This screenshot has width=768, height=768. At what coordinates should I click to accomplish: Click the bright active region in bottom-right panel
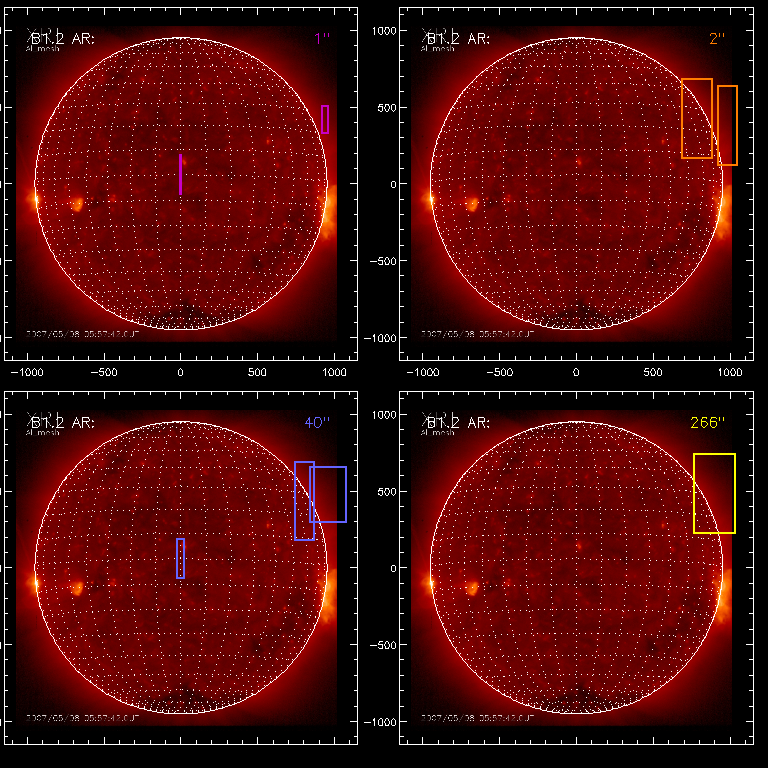pyautogui.click(x=472, y=588)
